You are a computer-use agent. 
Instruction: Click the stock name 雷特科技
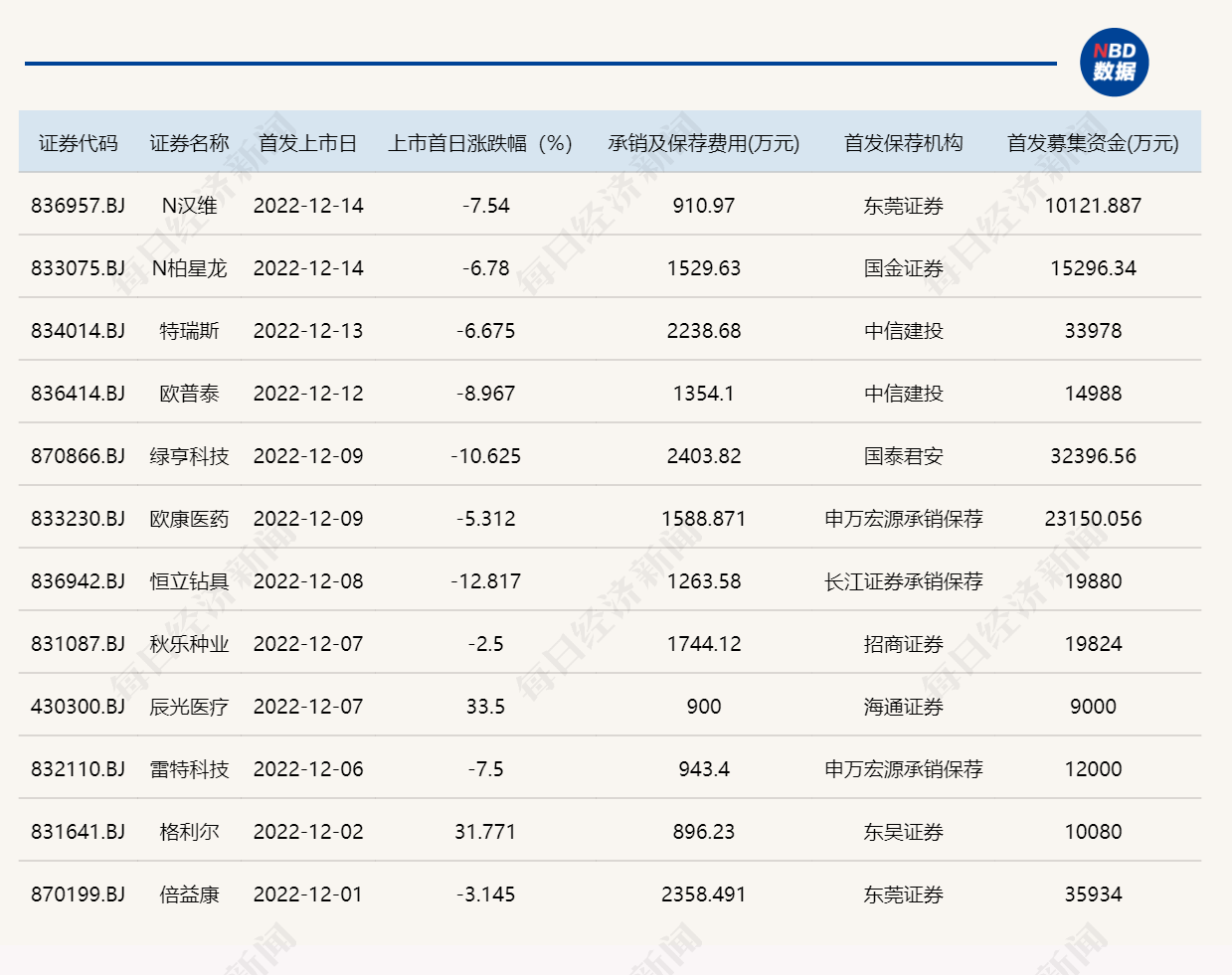[x=189, y=769]
